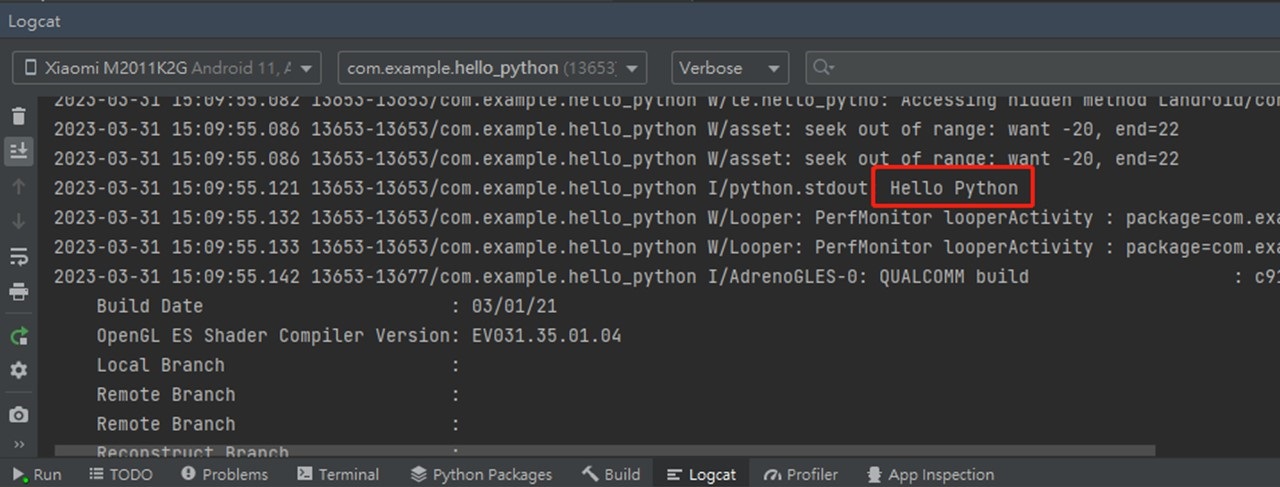Open the Python Packages tab

click(481, 474)
